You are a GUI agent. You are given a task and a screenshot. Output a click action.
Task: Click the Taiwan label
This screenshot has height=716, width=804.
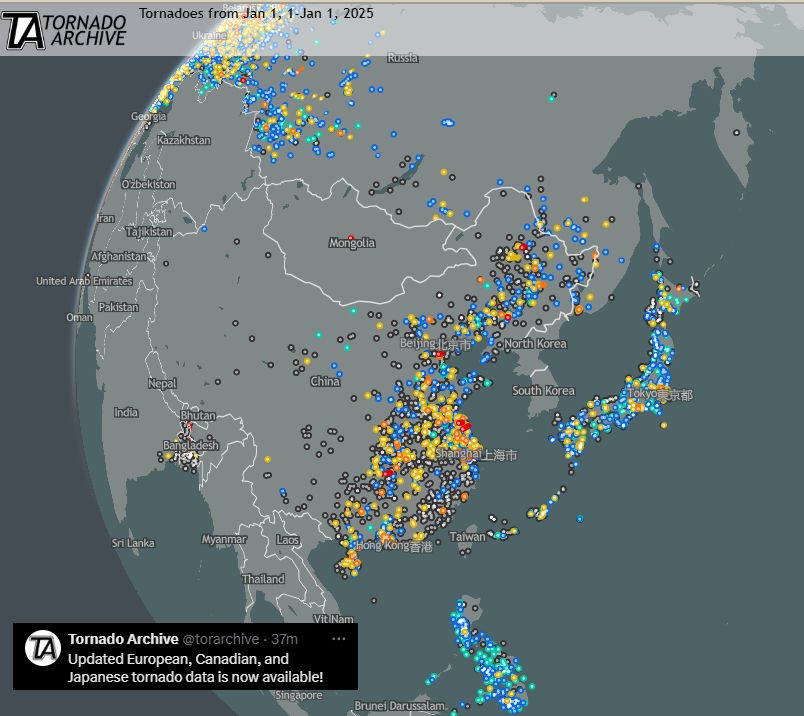pyautogui.click(x=467, y=536)
